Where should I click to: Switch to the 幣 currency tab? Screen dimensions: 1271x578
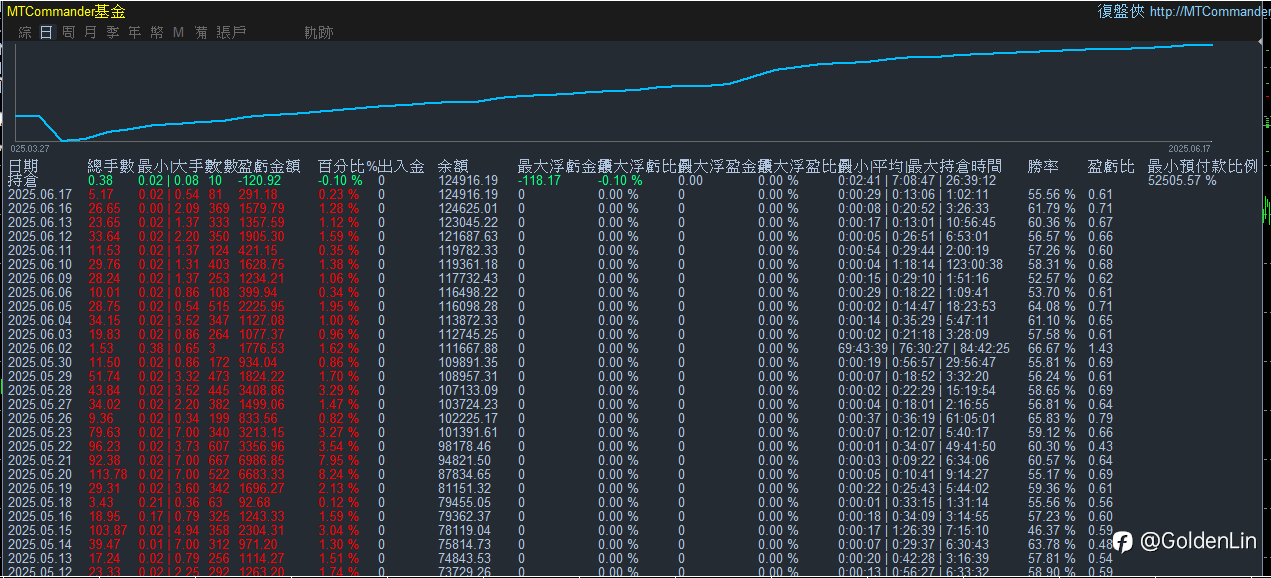point(156,32)
